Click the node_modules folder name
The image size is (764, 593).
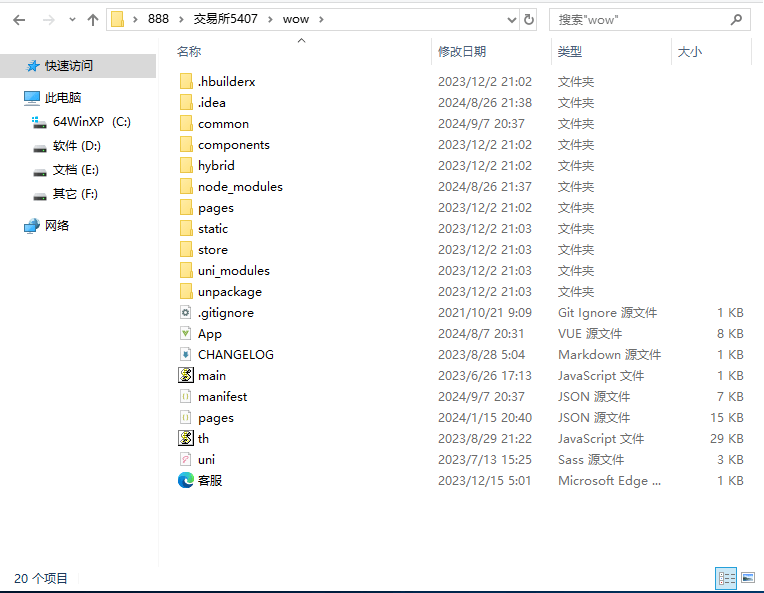click(240, 187)
